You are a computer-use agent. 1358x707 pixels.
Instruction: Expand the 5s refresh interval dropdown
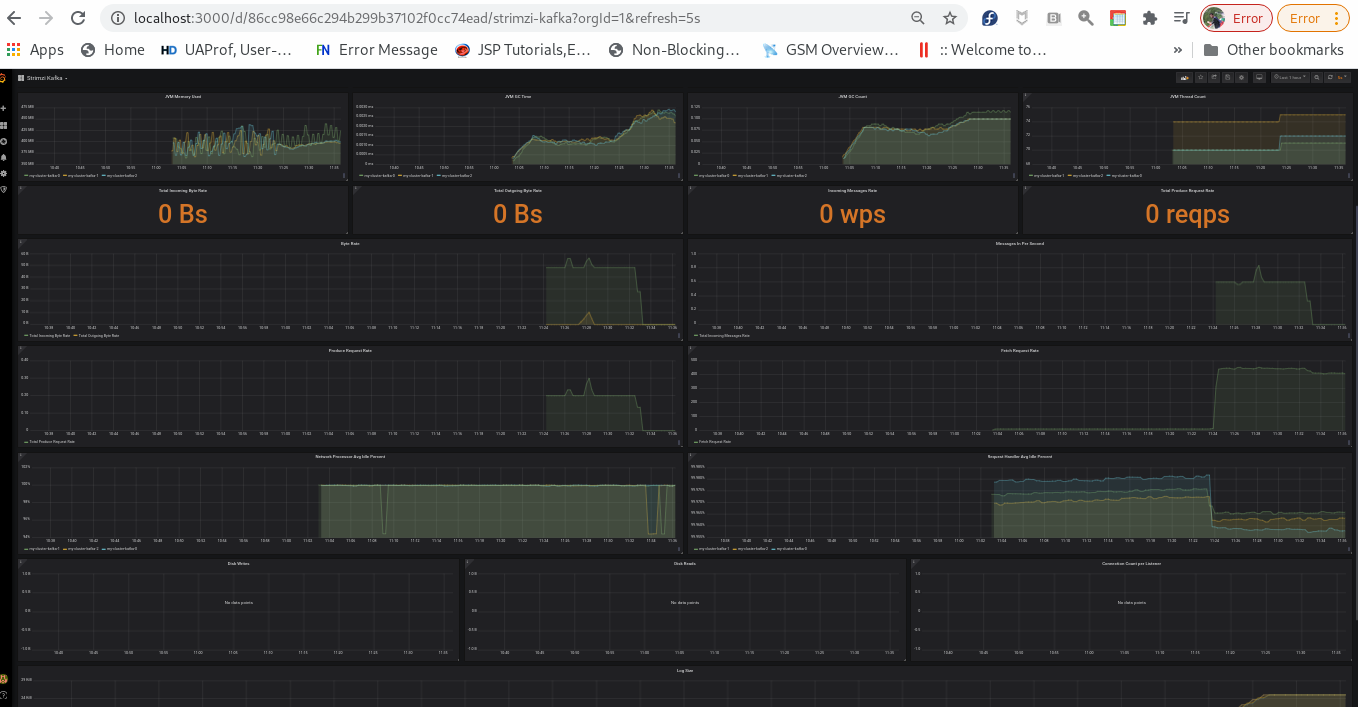[x=1344, y=78]
